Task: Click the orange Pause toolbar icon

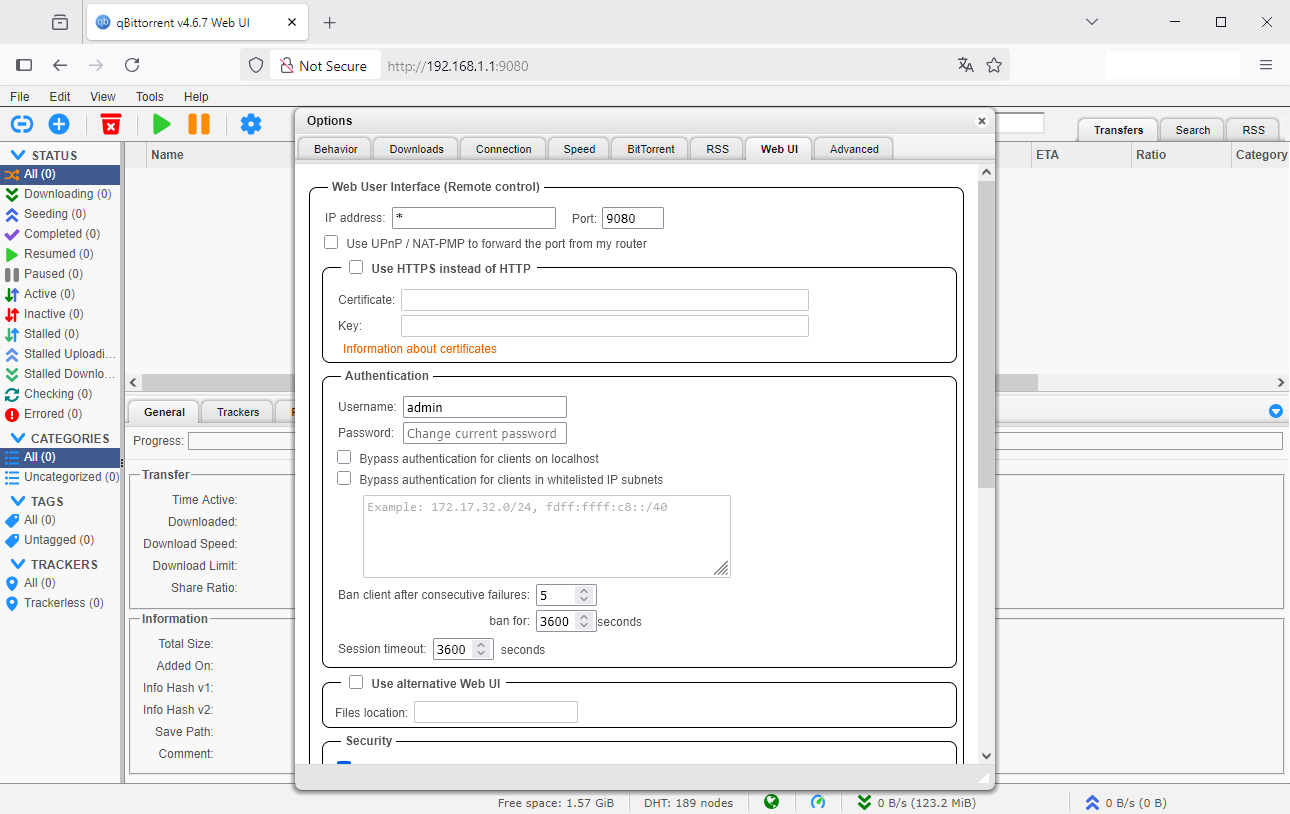Action: (199, 124)
